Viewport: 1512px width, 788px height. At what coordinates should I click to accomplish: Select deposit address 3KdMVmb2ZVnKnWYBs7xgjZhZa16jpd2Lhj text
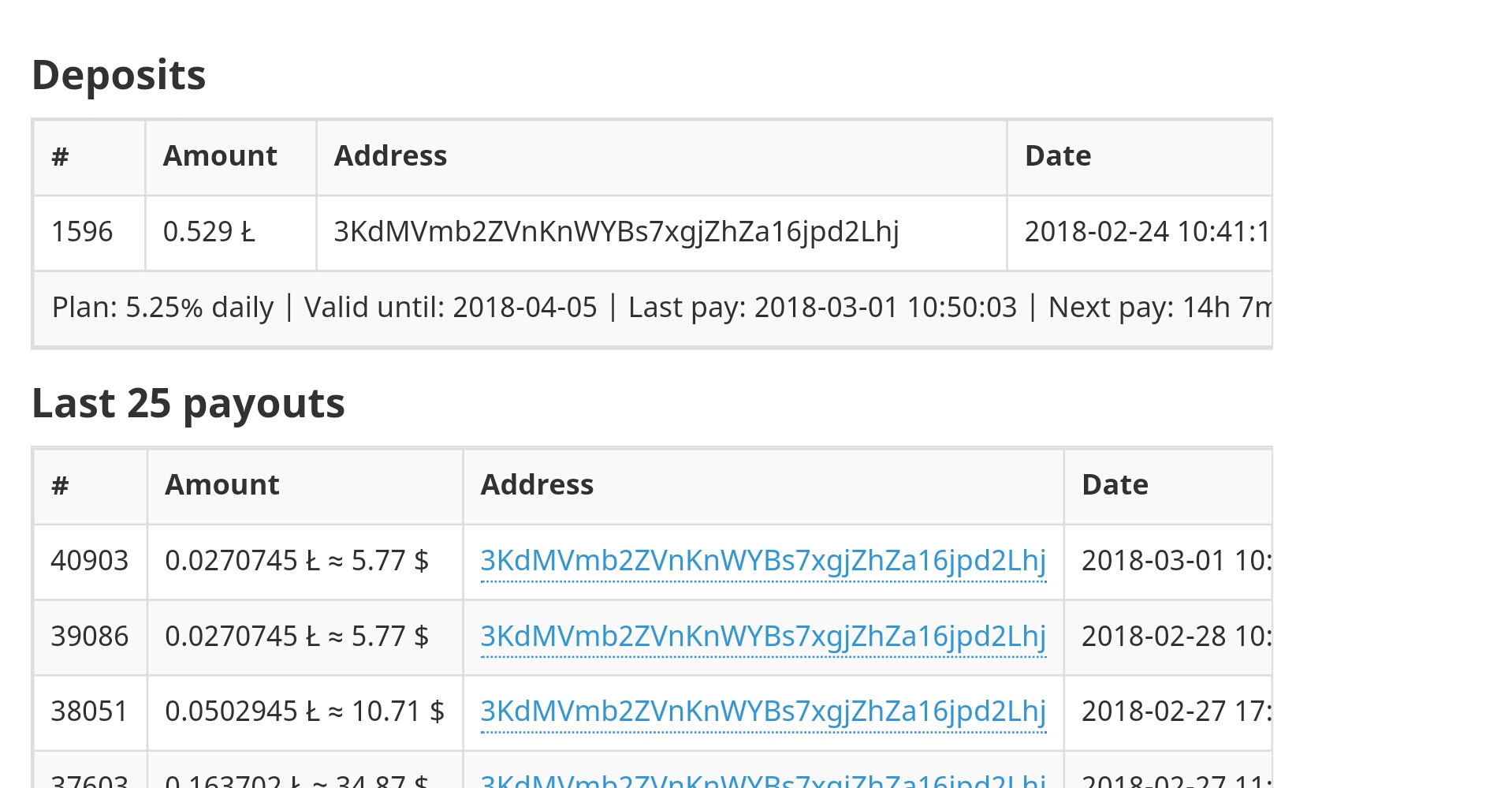[x=616, y=232]
